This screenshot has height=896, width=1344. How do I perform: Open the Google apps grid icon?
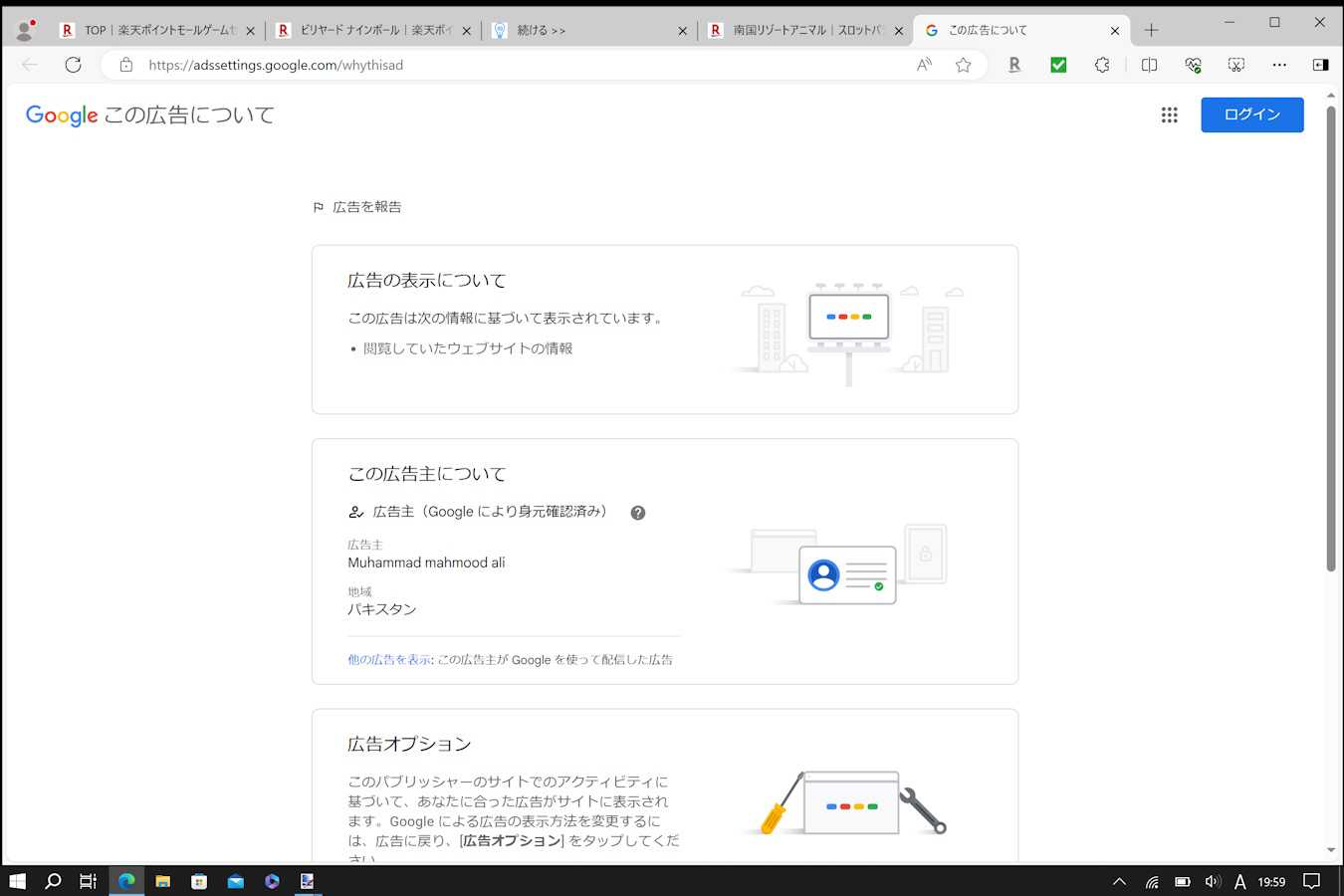tap(1169, 115)
